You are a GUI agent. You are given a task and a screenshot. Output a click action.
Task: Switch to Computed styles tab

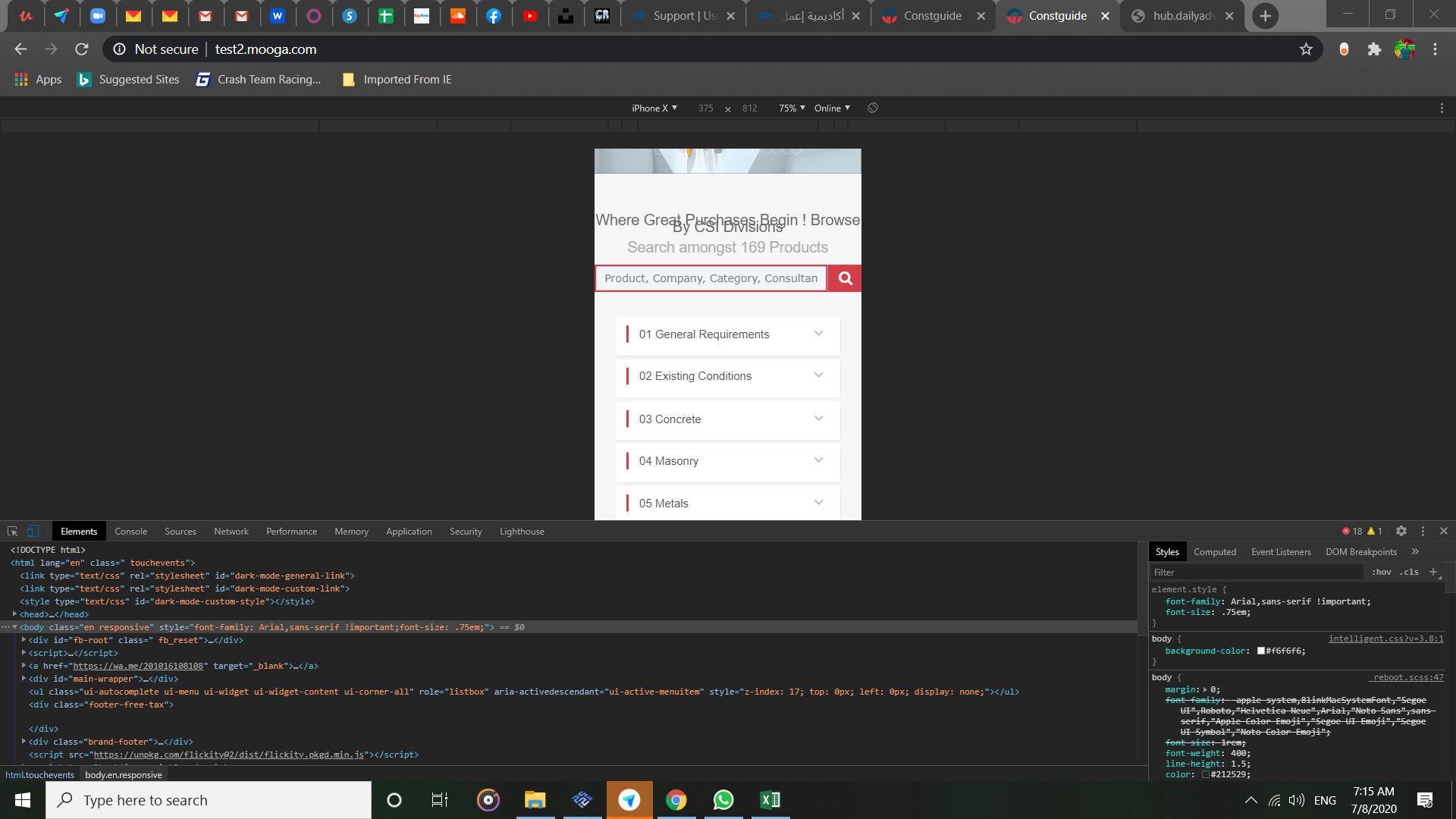point(1215,551)
